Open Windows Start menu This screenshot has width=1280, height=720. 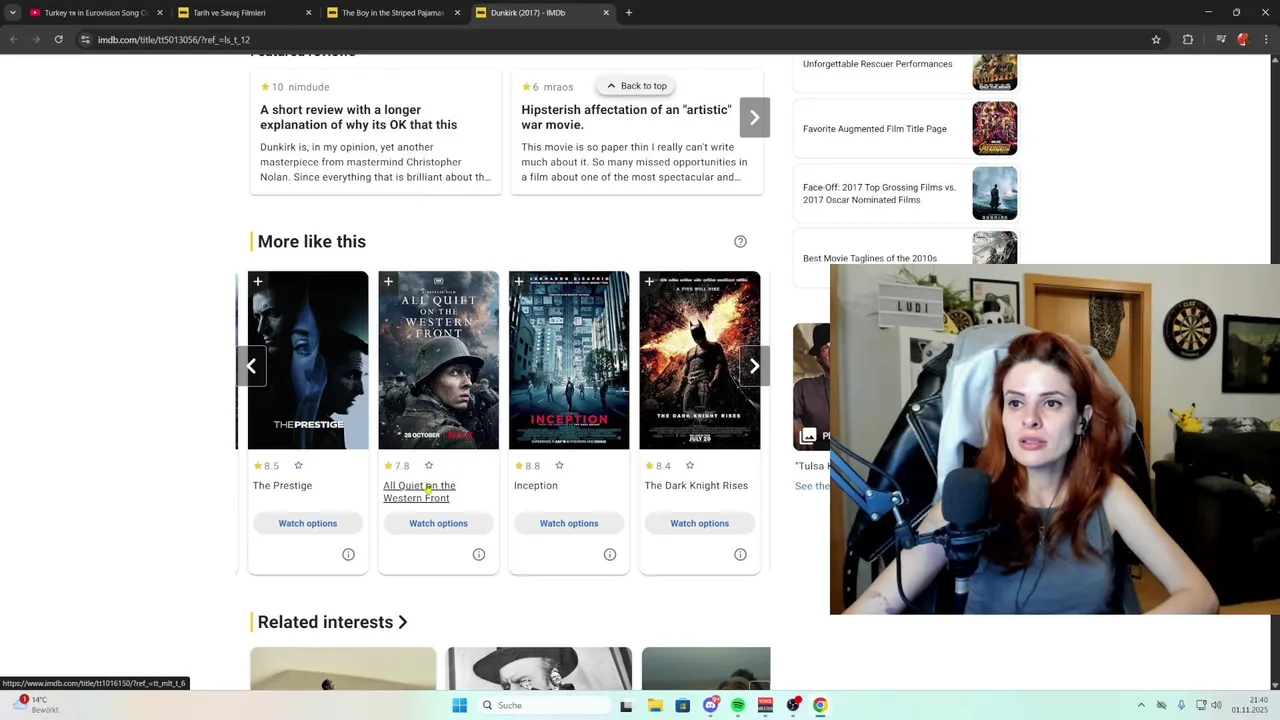coord(460,705)
